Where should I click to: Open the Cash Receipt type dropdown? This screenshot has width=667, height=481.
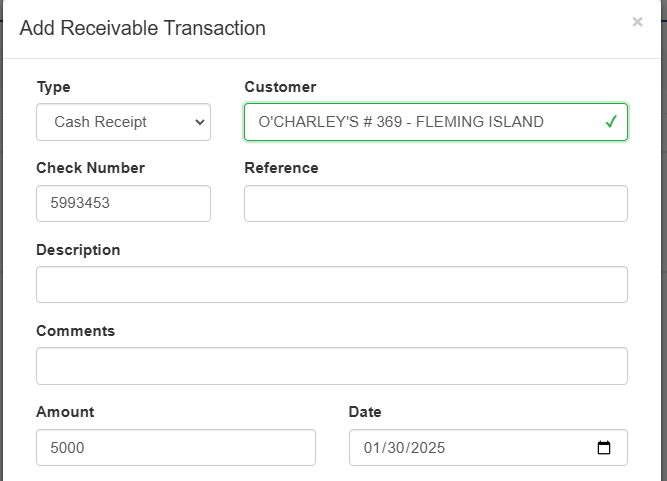[123, 122]
